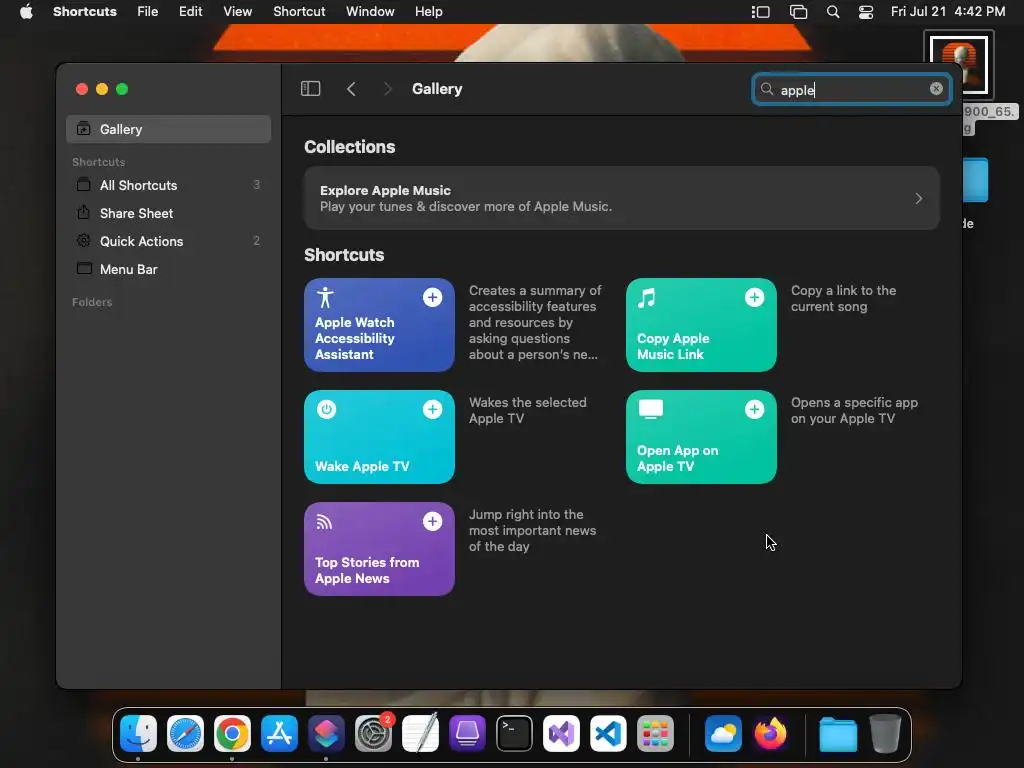
Task: Open the Explore Apple Music collection row
Action: tap(622, 198)
